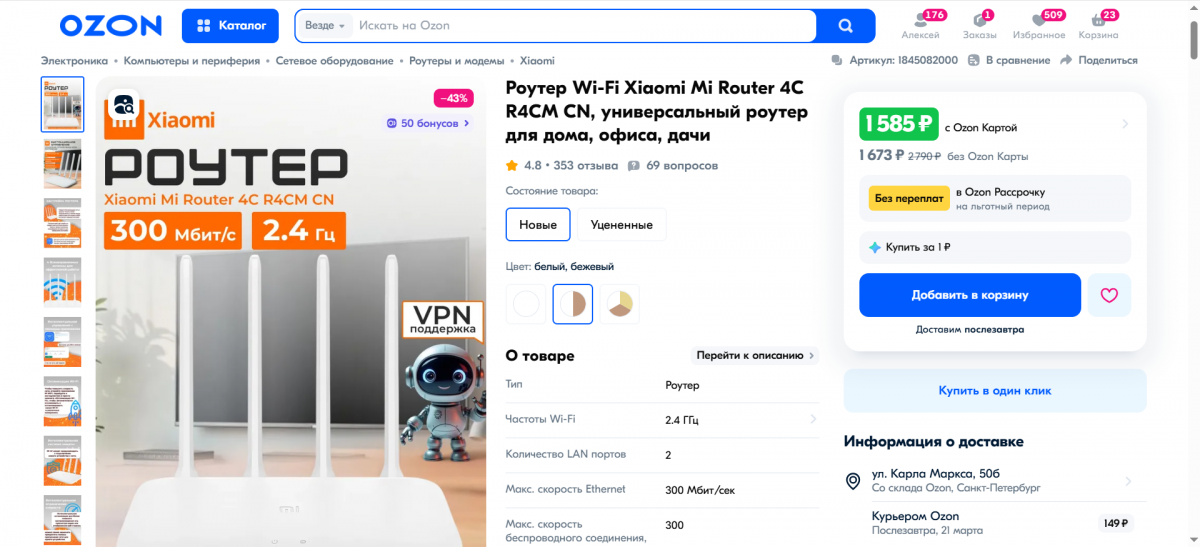Click the magnifier search button

click(x=845, y=25)
